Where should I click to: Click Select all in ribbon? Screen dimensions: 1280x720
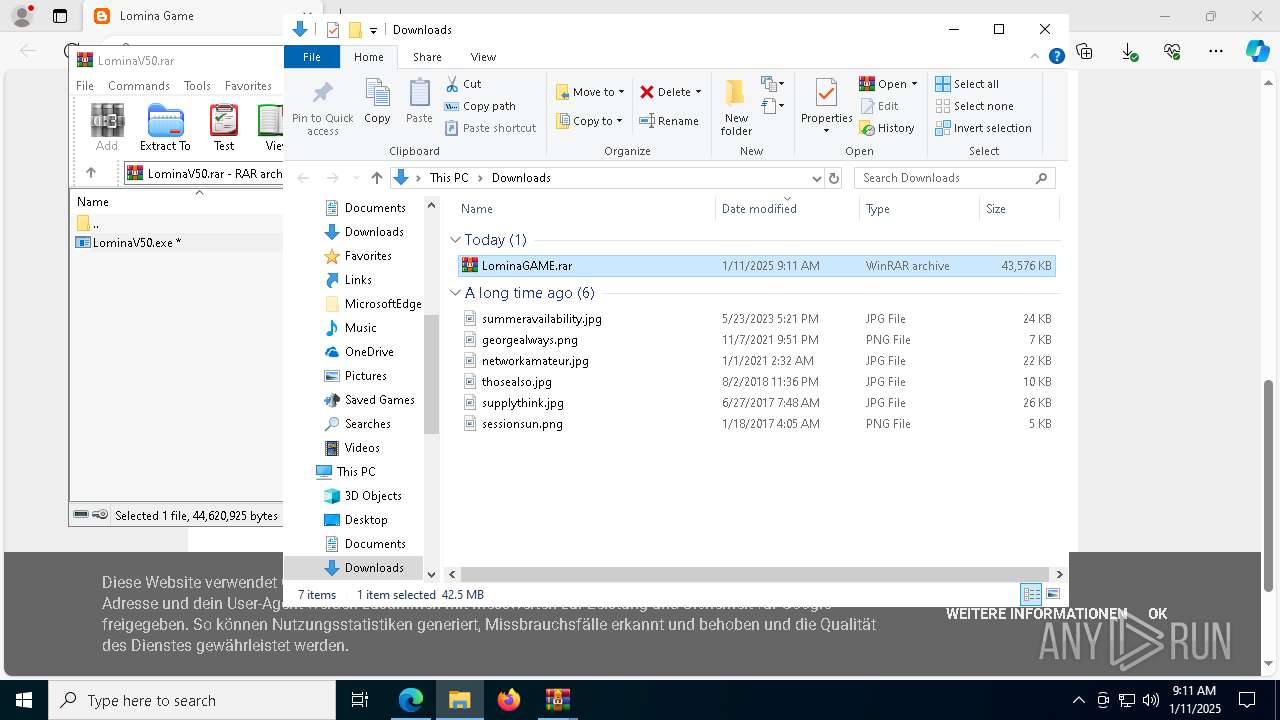(x=967, y=84)
